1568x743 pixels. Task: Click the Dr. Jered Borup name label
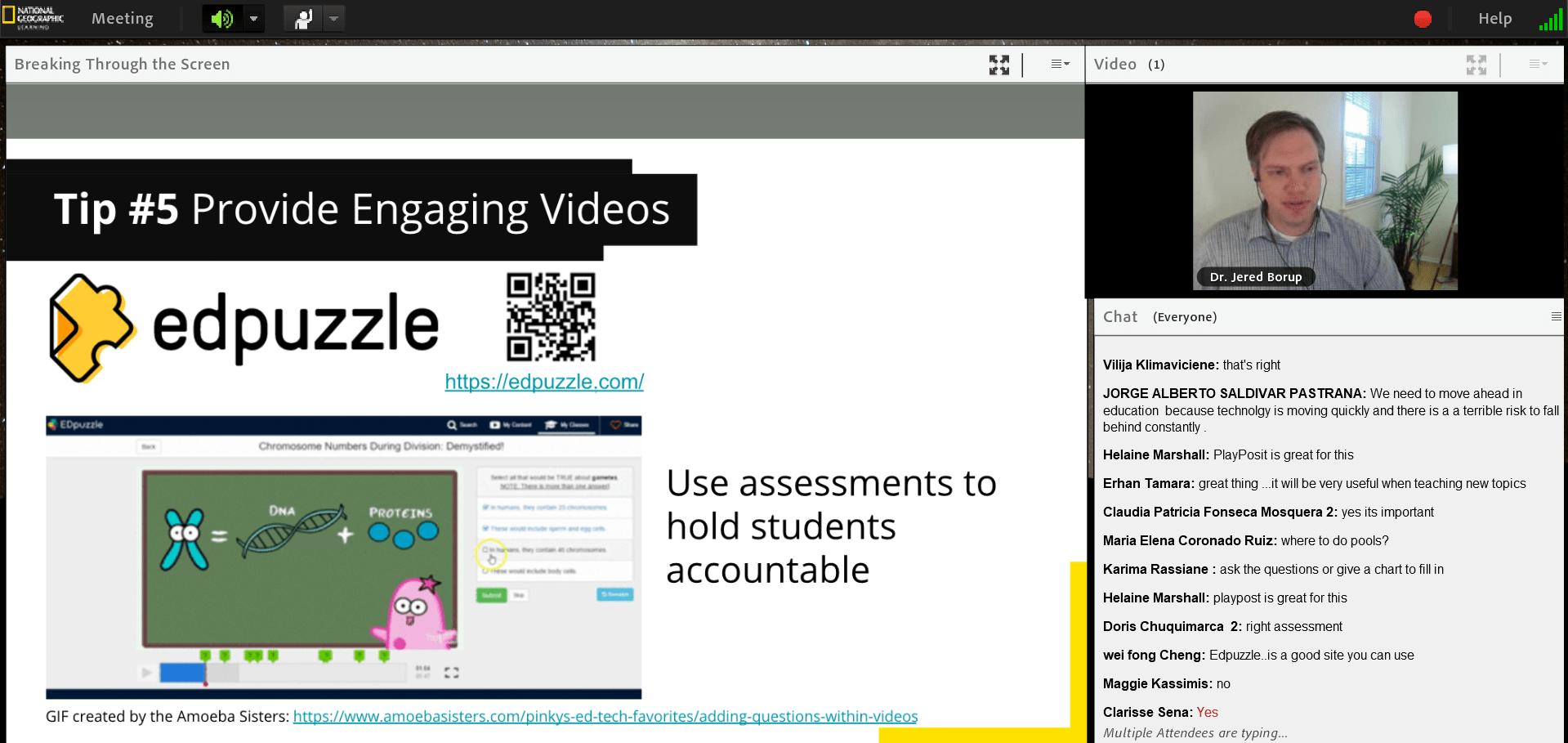[1256, 277]
